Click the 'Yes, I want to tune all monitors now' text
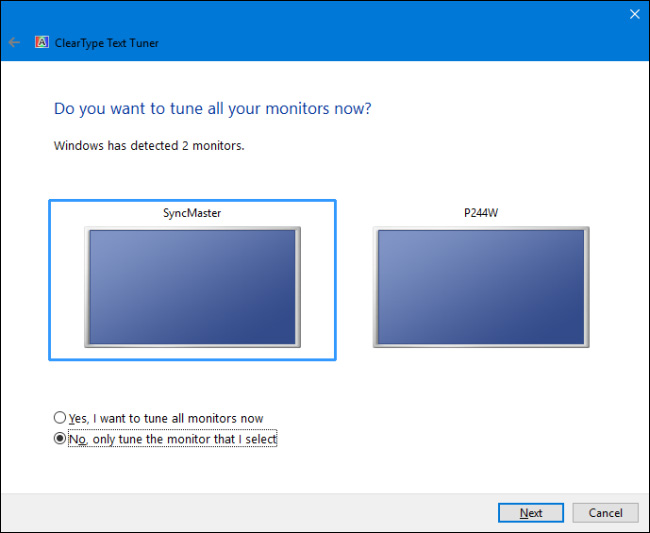The image size is (650, 533). click(x=166, y=418)
